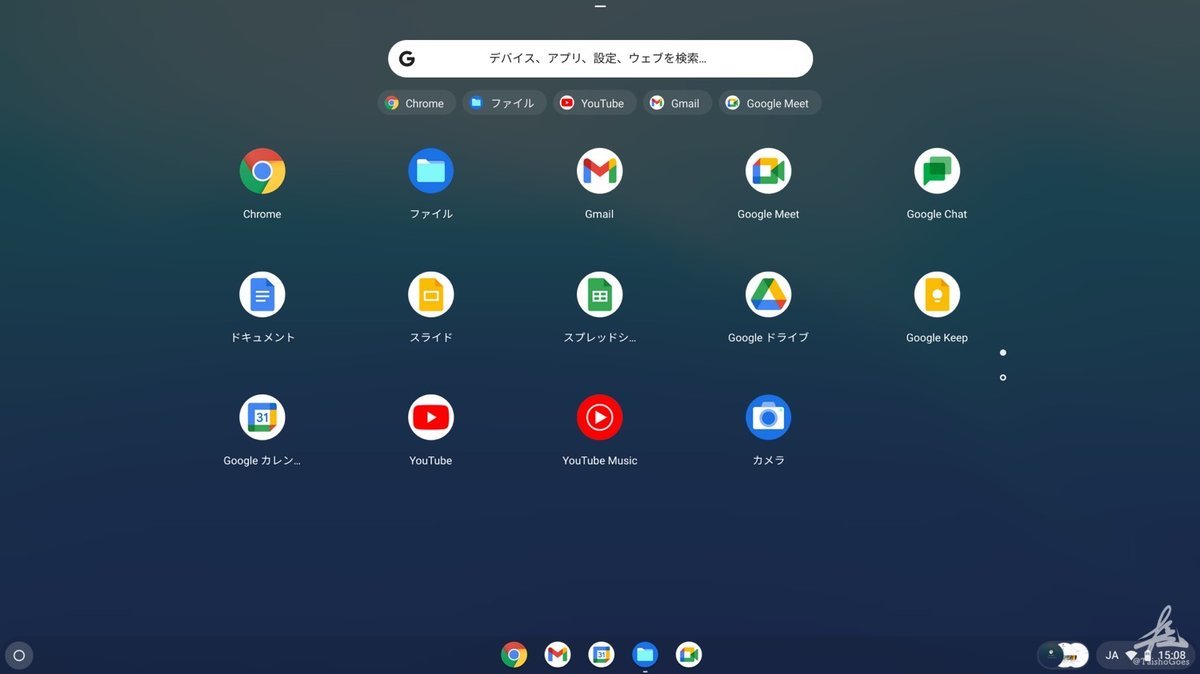Viewport: 1200px width, 674px height.
Task: Click the YouTube suggestion chip
Action: (594, 103)
